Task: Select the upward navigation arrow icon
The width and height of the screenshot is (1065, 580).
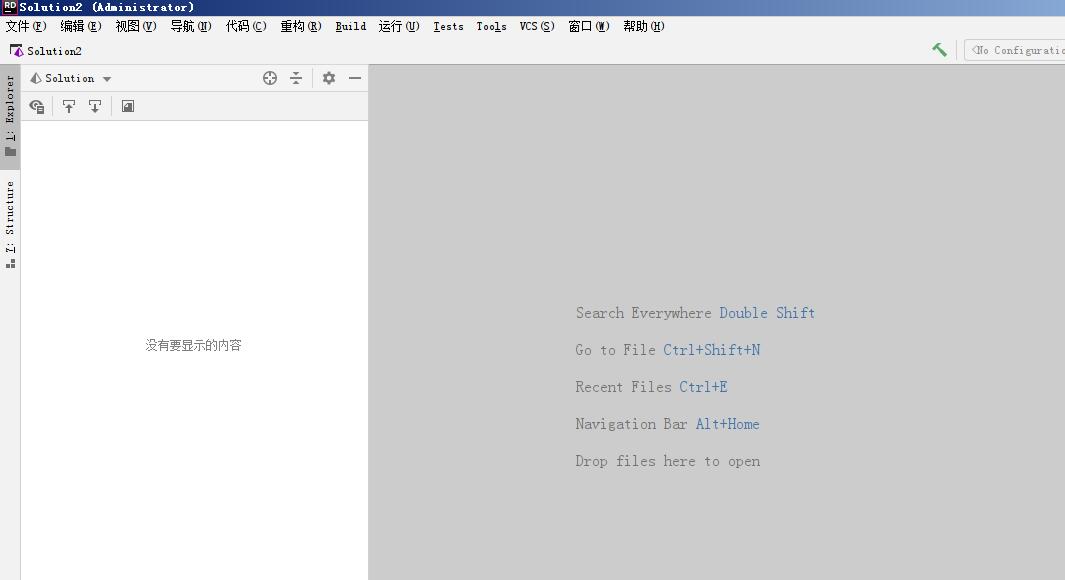Action: (x=69, y=106)
